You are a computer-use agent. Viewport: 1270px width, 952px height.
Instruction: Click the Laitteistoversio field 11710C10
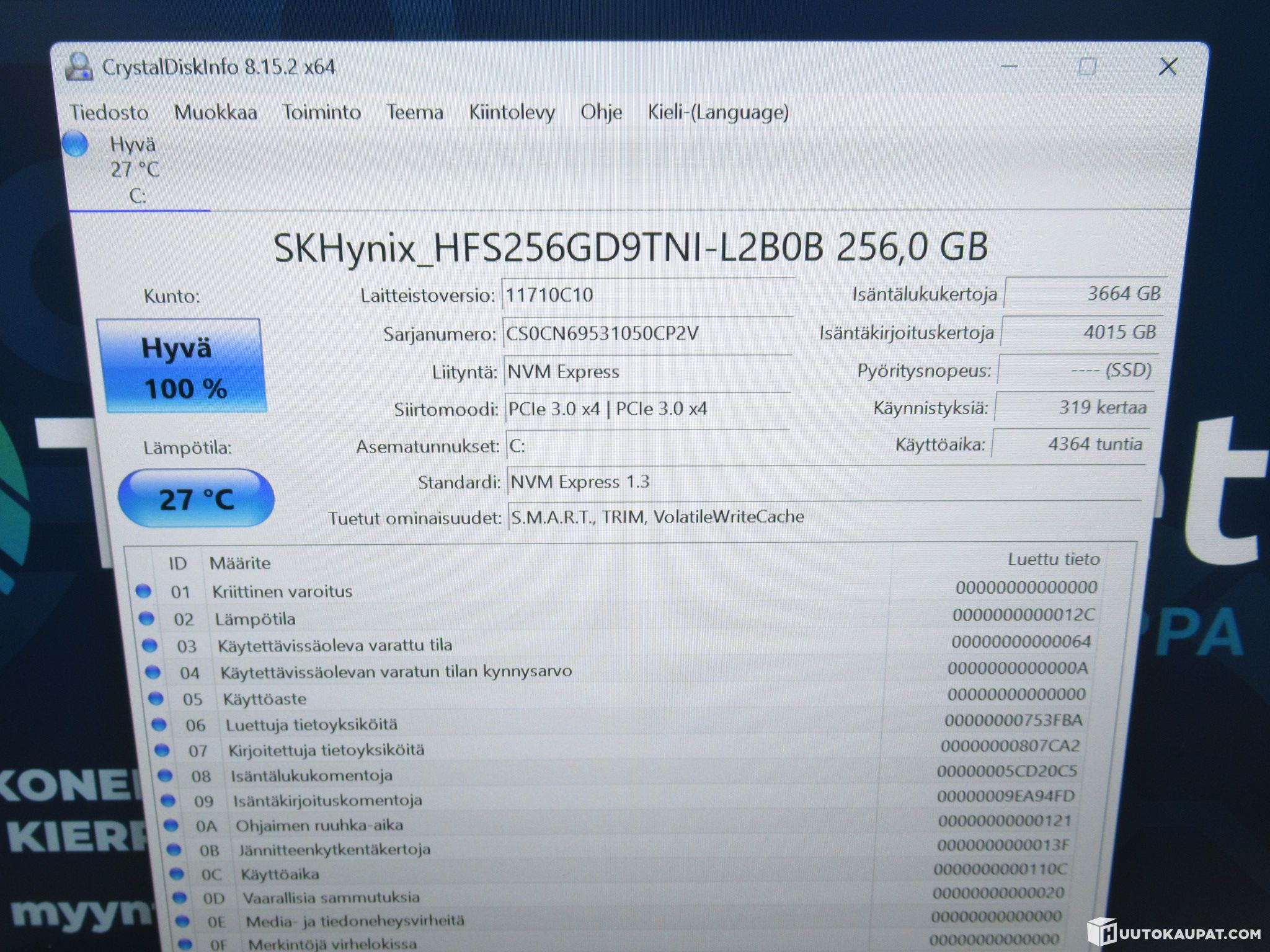tap(647, 295)
